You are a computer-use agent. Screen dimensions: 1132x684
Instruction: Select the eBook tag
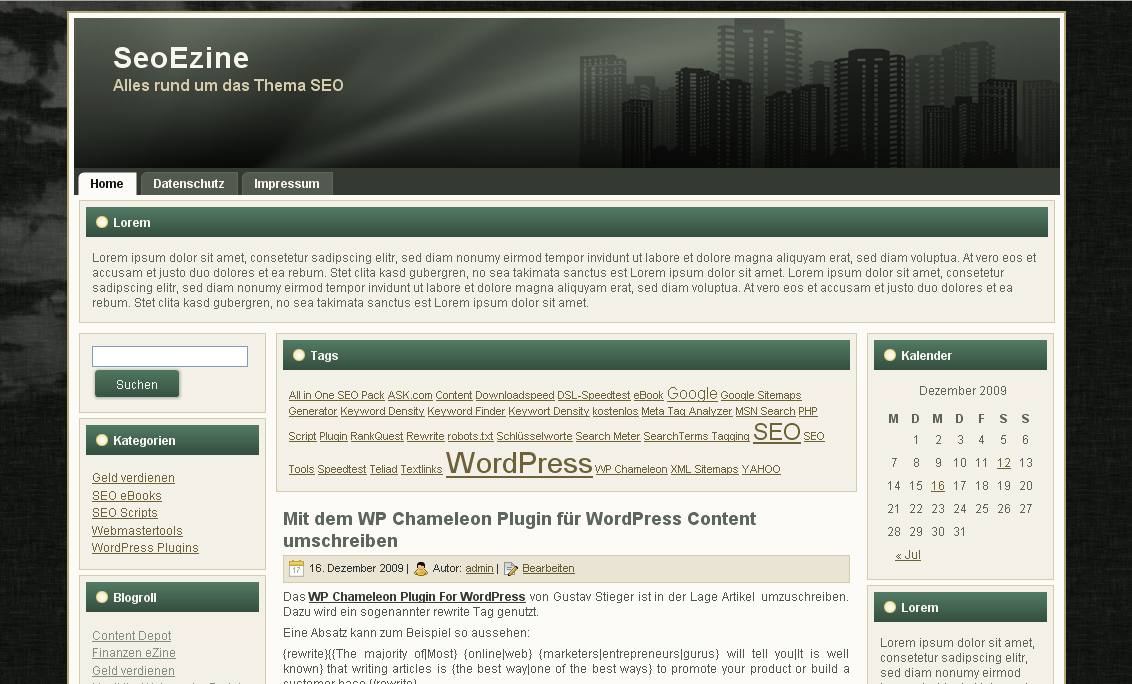click(x=648, y=395)
